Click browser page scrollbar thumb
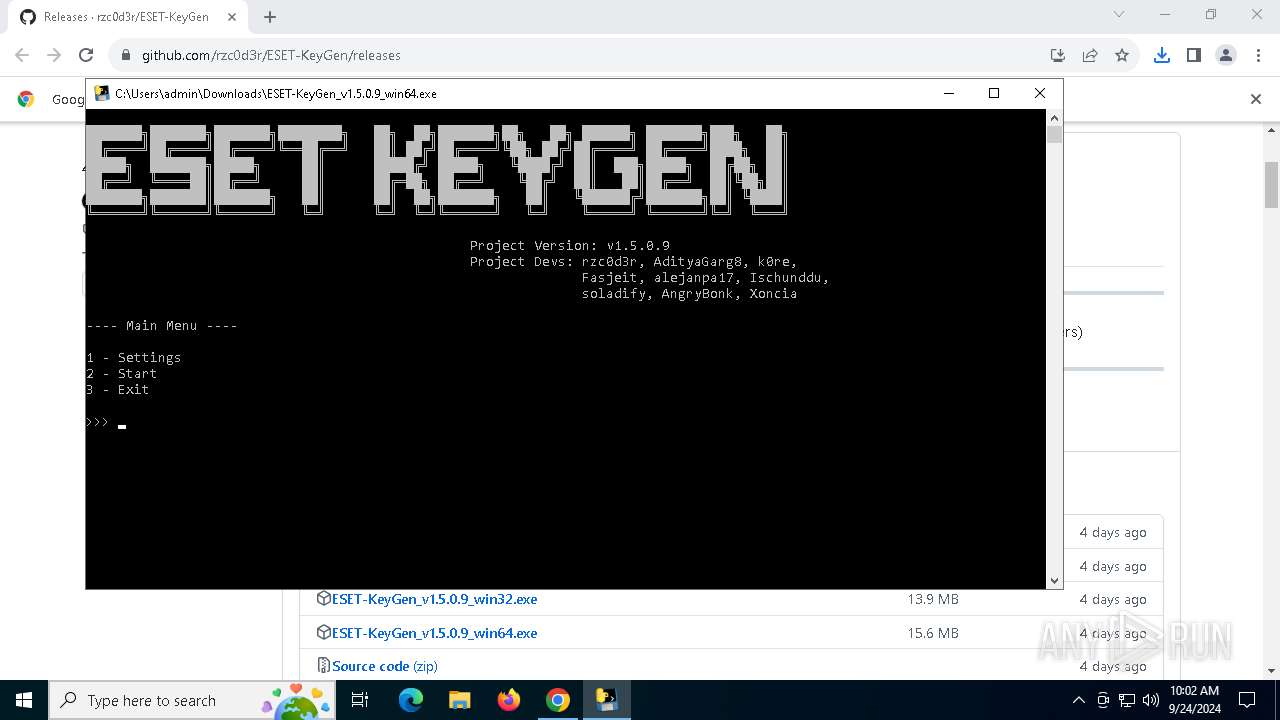1280x720 pixels. click(1272, 184)
